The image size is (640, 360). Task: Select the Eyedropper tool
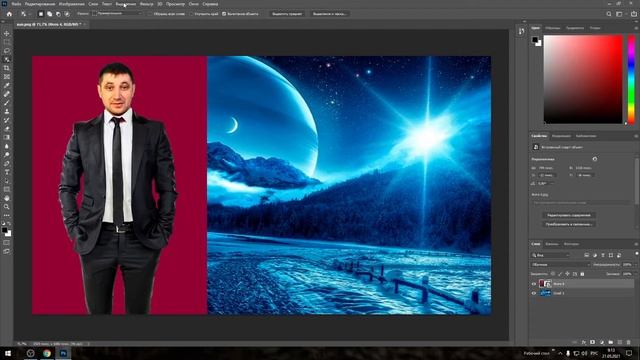7,85
